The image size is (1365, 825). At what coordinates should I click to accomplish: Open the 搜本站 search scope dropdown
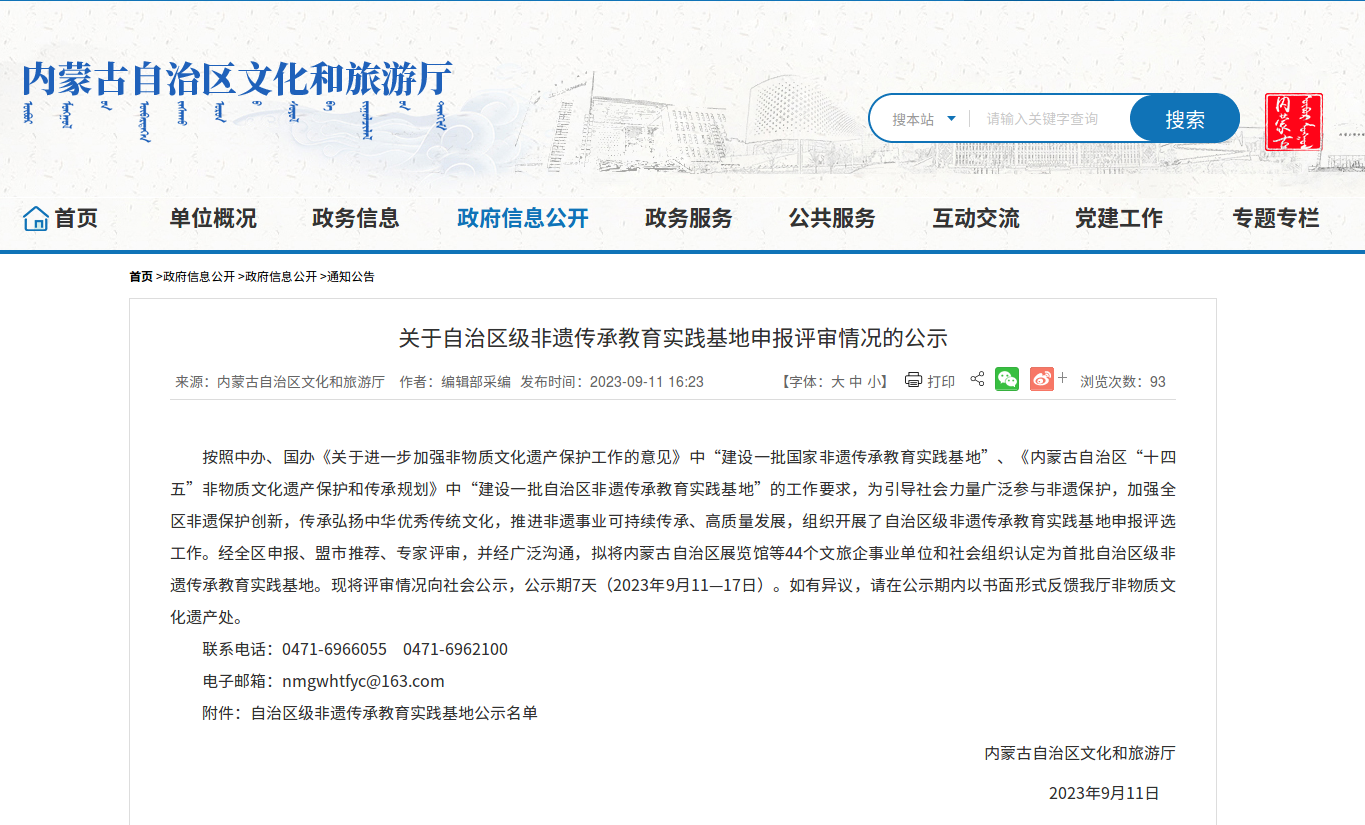click(x=923, y=119)
